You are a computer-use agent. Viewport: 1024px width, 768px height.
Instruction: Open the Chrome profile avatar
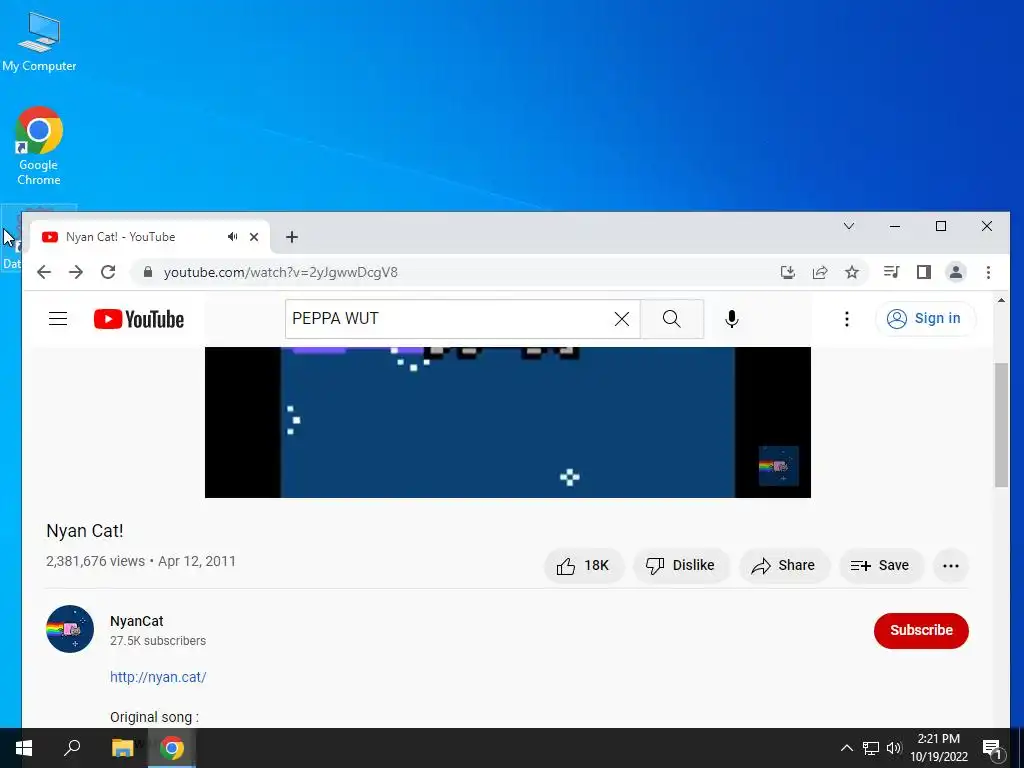click(955, 272)
